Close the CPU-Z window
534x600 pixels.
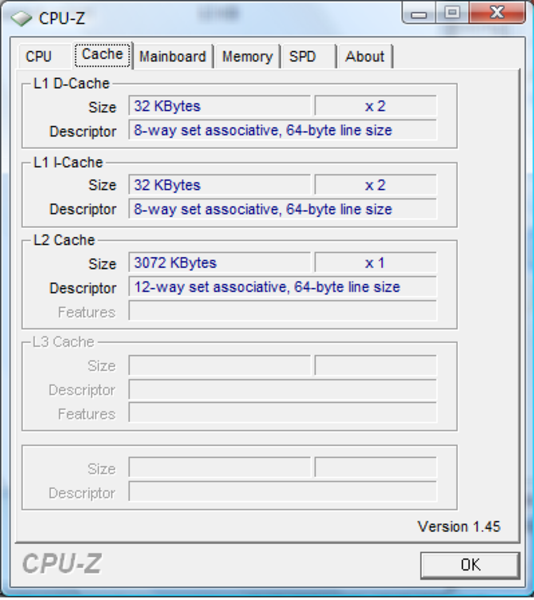click(x=497, y=13)
